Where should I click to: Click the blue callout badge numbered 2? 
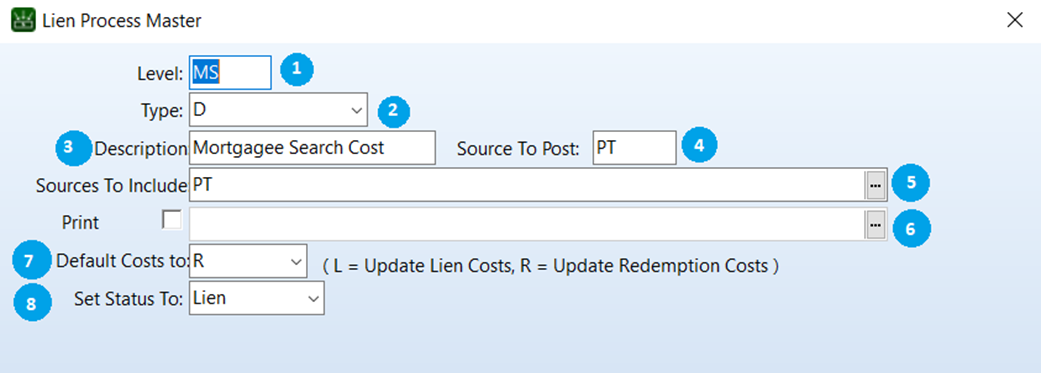point(394,111)
